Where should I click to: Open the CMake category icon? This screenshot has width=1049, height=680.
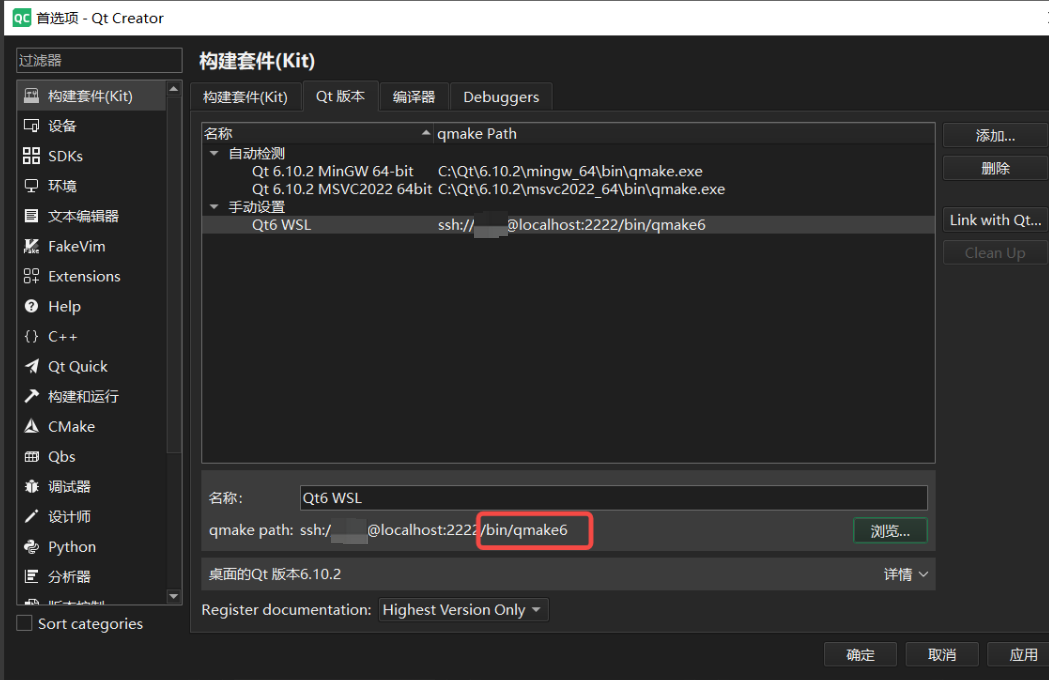(31, 426)
